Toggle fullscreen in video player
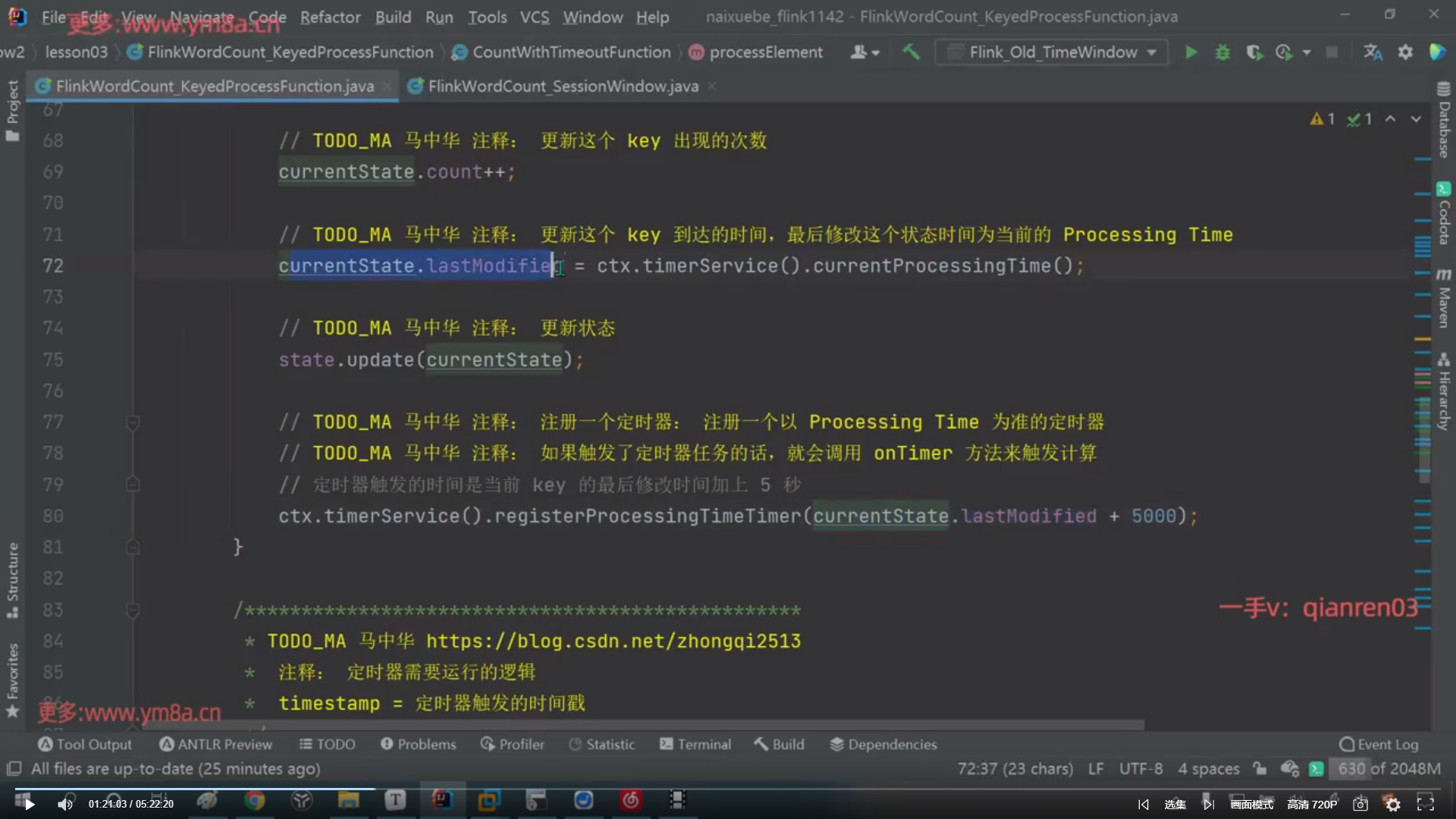 pos(1425,804)
